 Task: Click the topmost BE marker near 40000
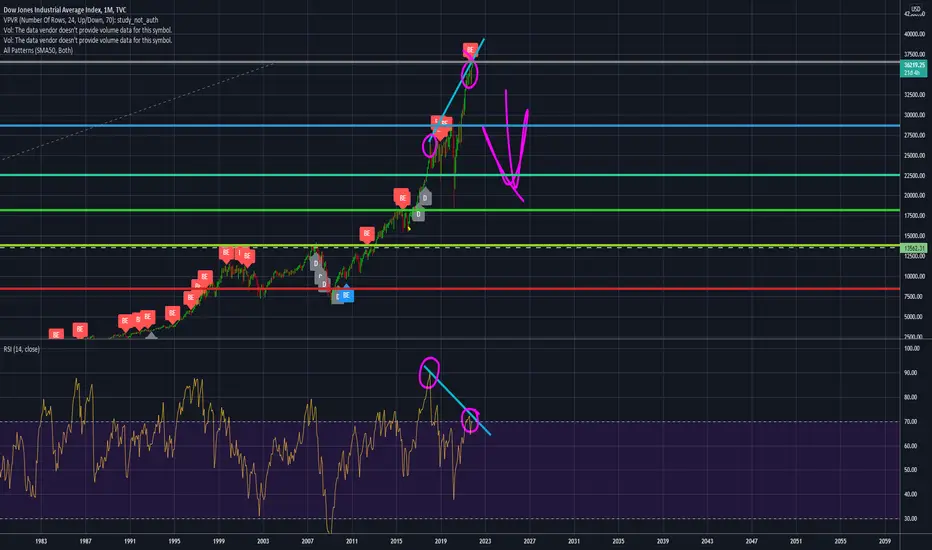(x=470, y=51)
